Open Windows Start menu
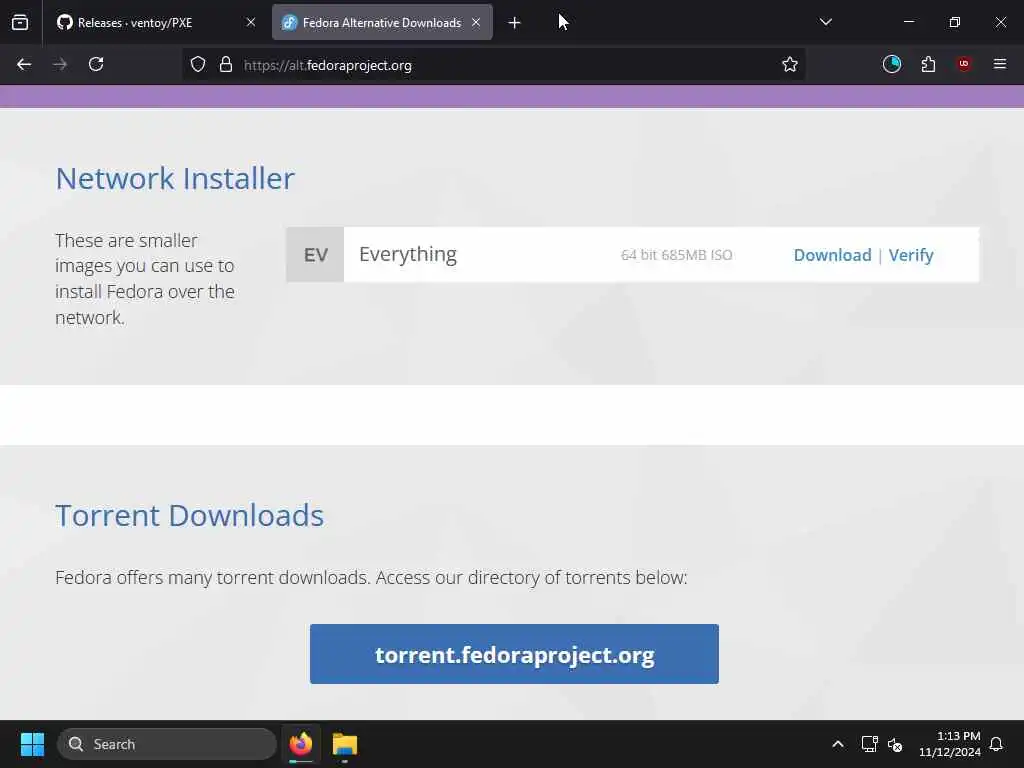The image size is (1024, 768). click(x=32, y=744)
